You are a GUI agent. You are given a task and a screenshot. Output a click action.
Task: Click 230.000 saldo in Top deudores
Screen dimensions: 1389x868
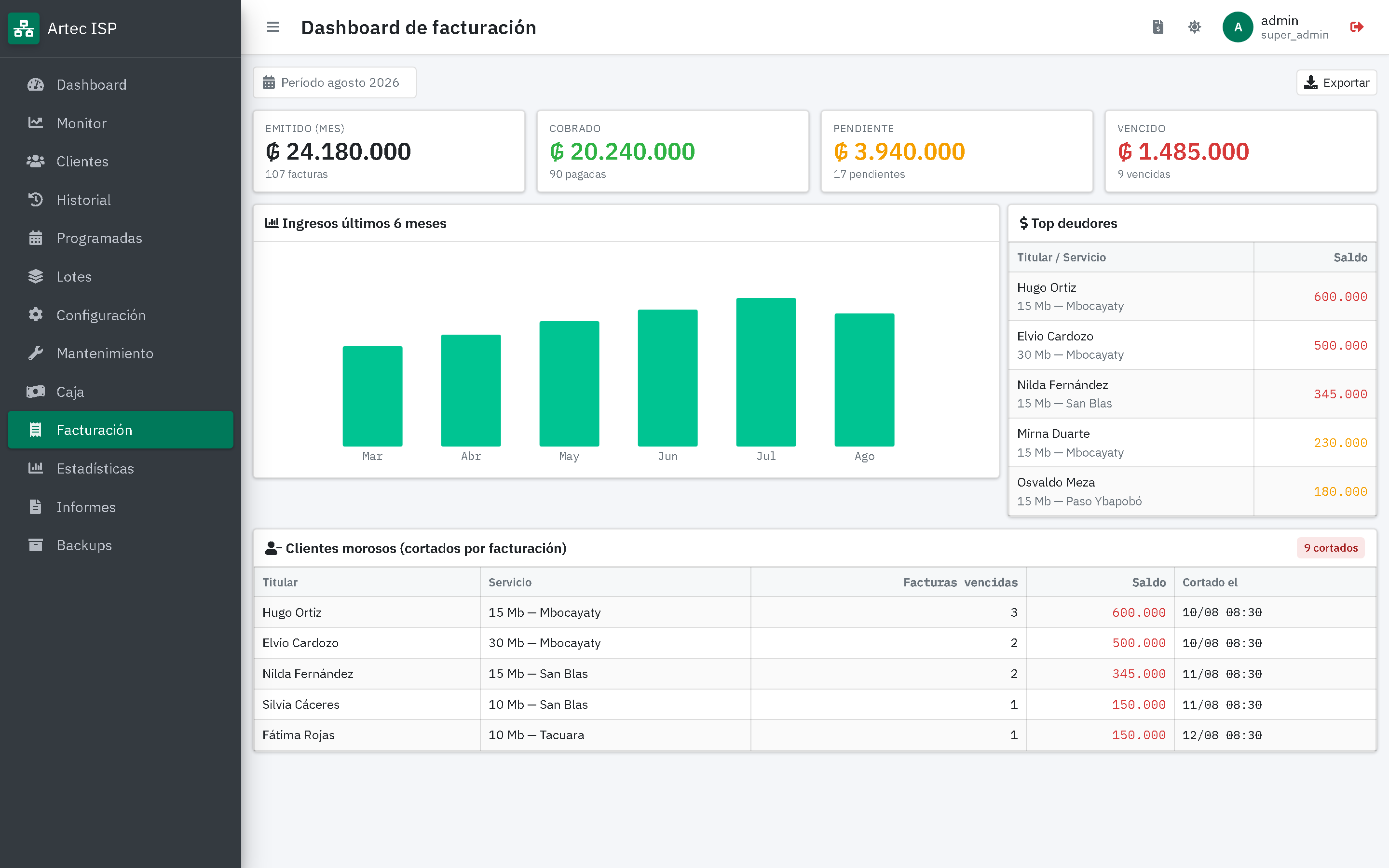click(x=1340, y=443)
